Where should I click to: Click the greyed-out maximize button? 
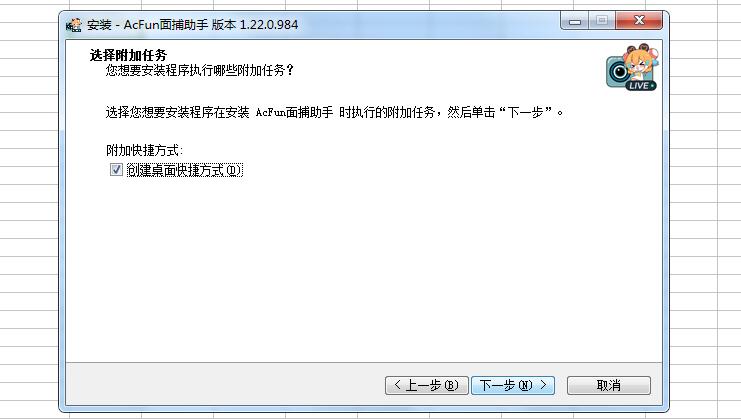602,20
